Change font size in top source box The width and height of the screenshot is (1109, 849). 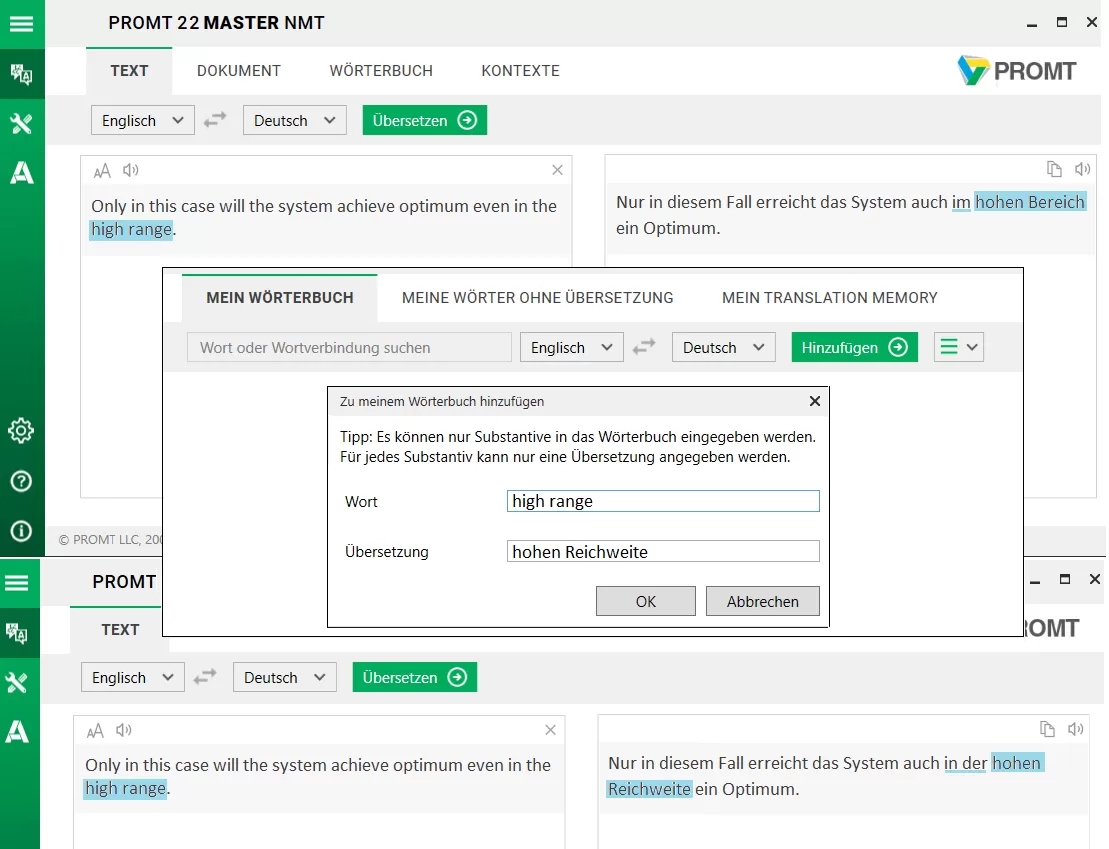click(102, 171)
